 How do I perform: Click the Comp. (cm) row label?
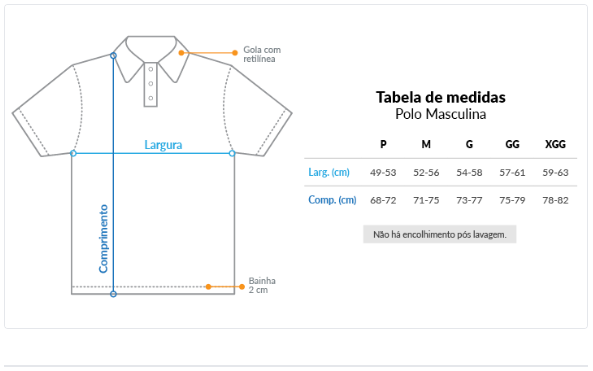coord(332,200)
